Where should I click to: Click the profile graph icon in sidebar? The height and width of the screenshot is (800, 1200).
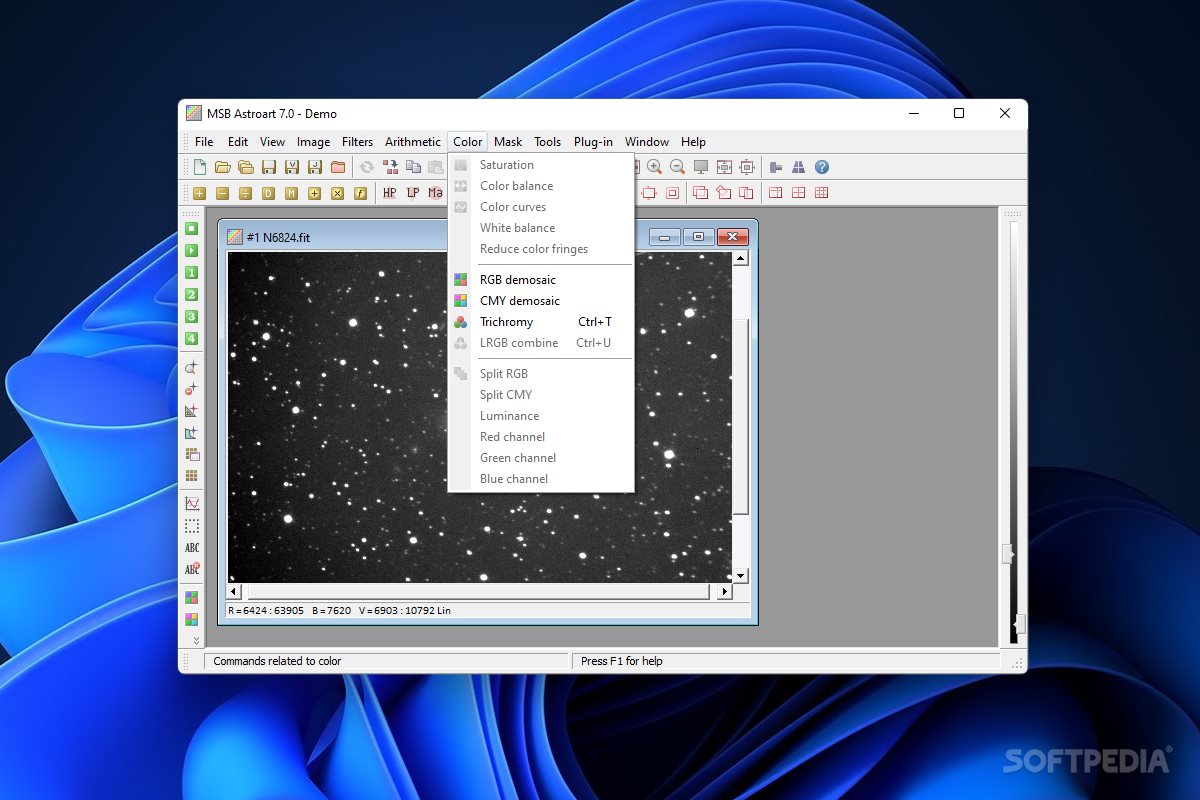click(191, 503)
